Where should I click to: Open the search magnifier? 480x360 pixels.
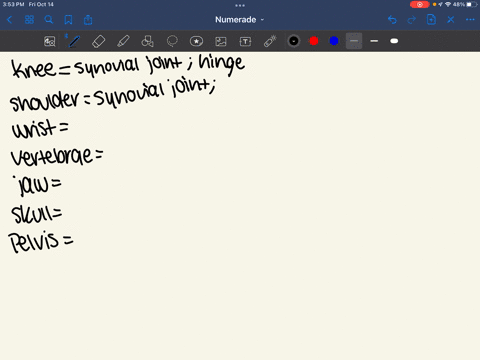[x=49, y=20]
